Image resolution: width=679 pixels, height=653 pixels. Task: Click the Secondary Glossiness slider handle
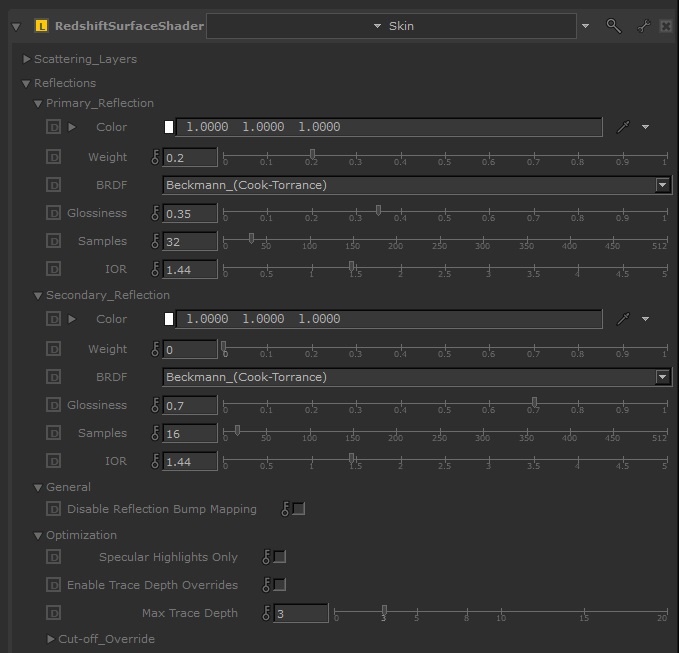click(534, 402)
